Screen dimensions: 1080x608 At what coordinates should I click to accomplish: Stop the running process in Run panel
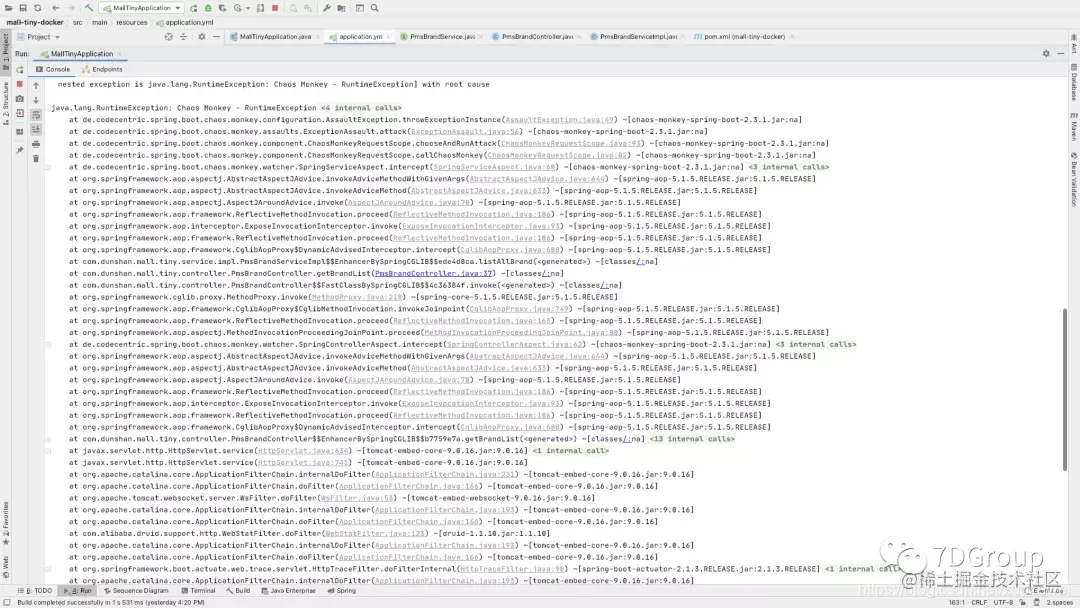click(19, 84)
